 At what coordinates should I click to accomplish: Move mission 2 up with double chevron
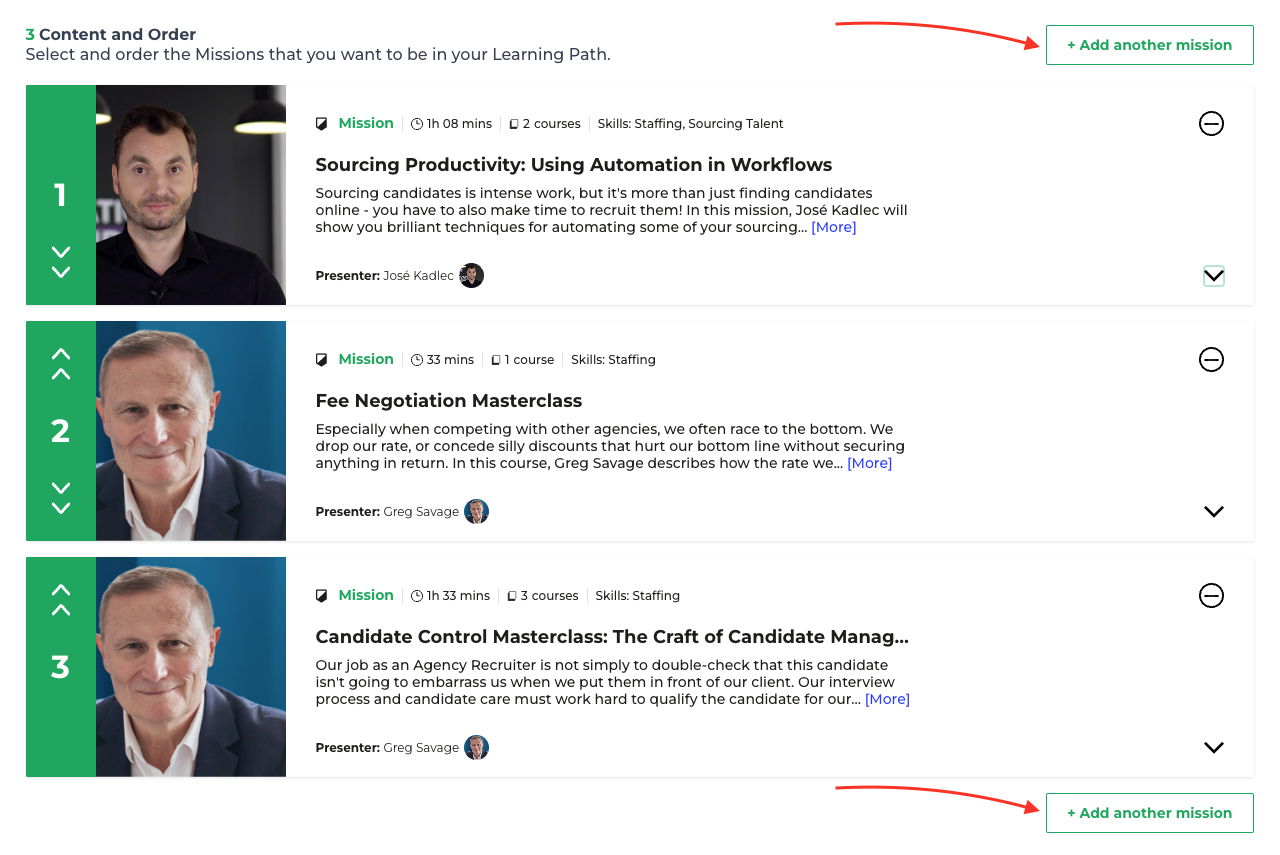(61, 364)
